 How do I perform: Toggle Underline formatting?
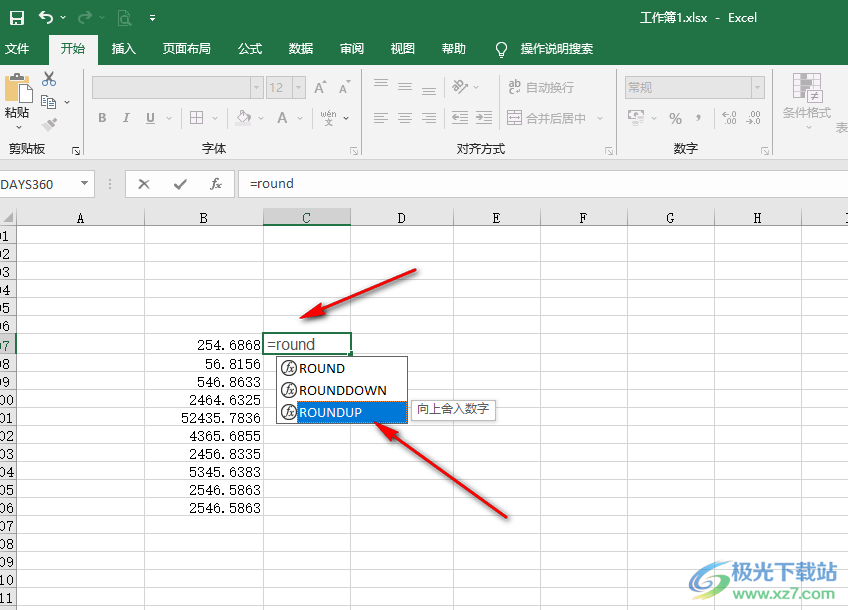point(150,118)
